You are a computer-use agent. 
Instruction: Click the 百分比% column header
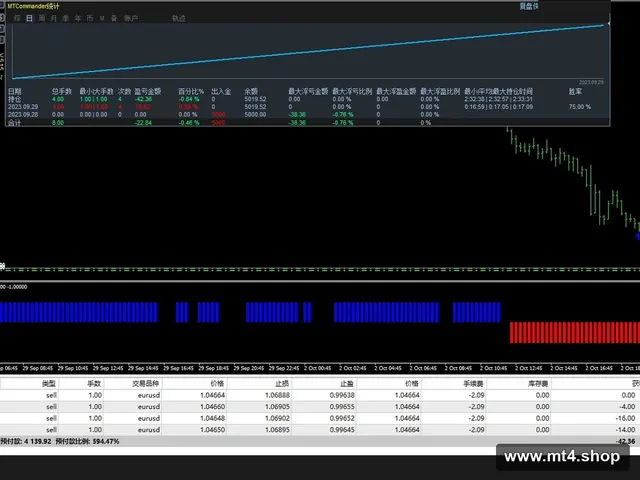[191, 91]
